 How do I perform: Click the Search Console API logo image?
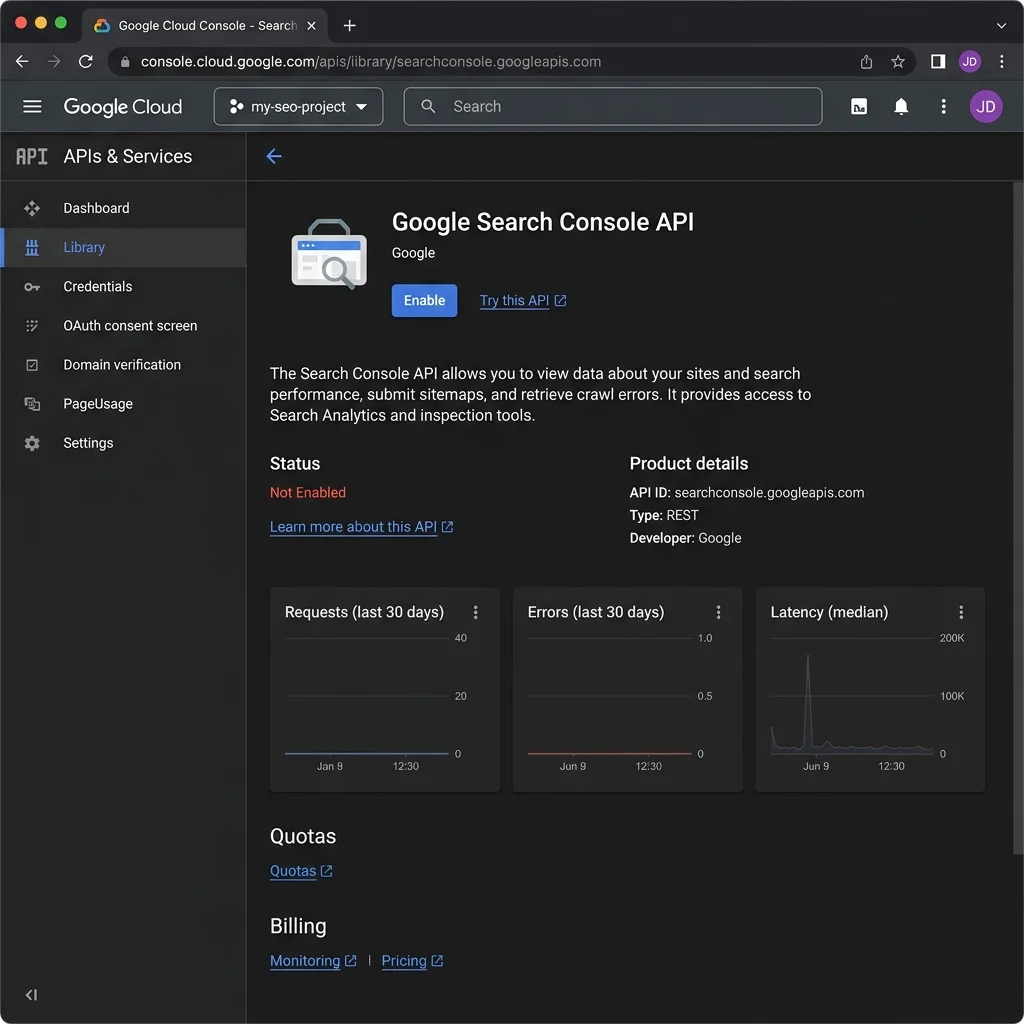[x=328, y=254]
